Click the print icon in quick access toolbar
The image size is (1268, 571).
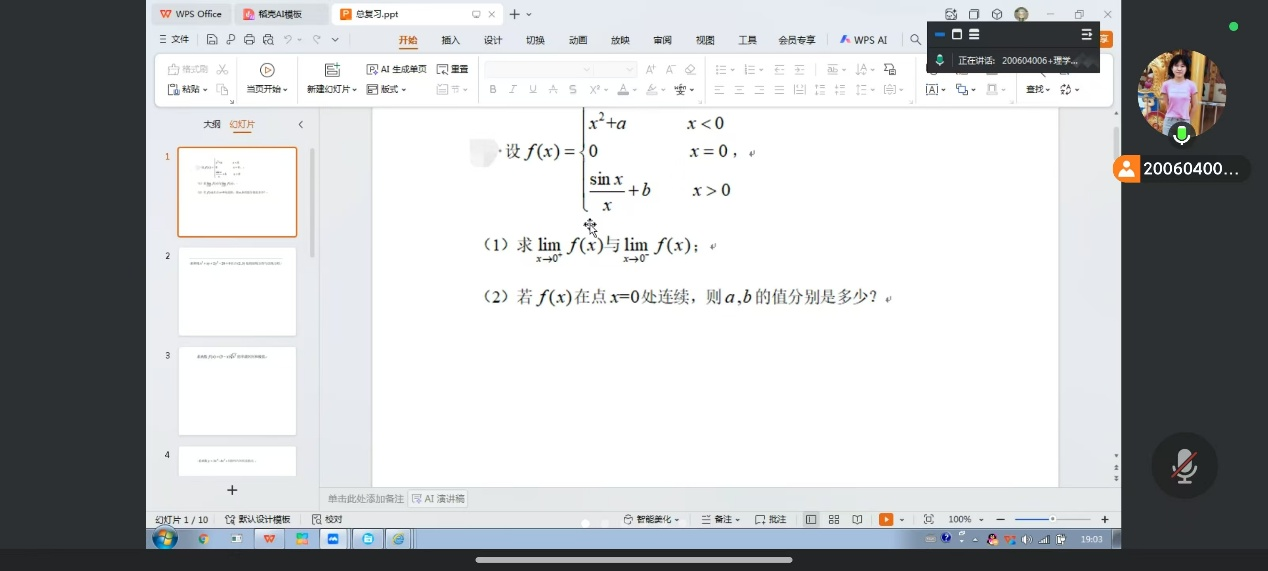point(249,40)
